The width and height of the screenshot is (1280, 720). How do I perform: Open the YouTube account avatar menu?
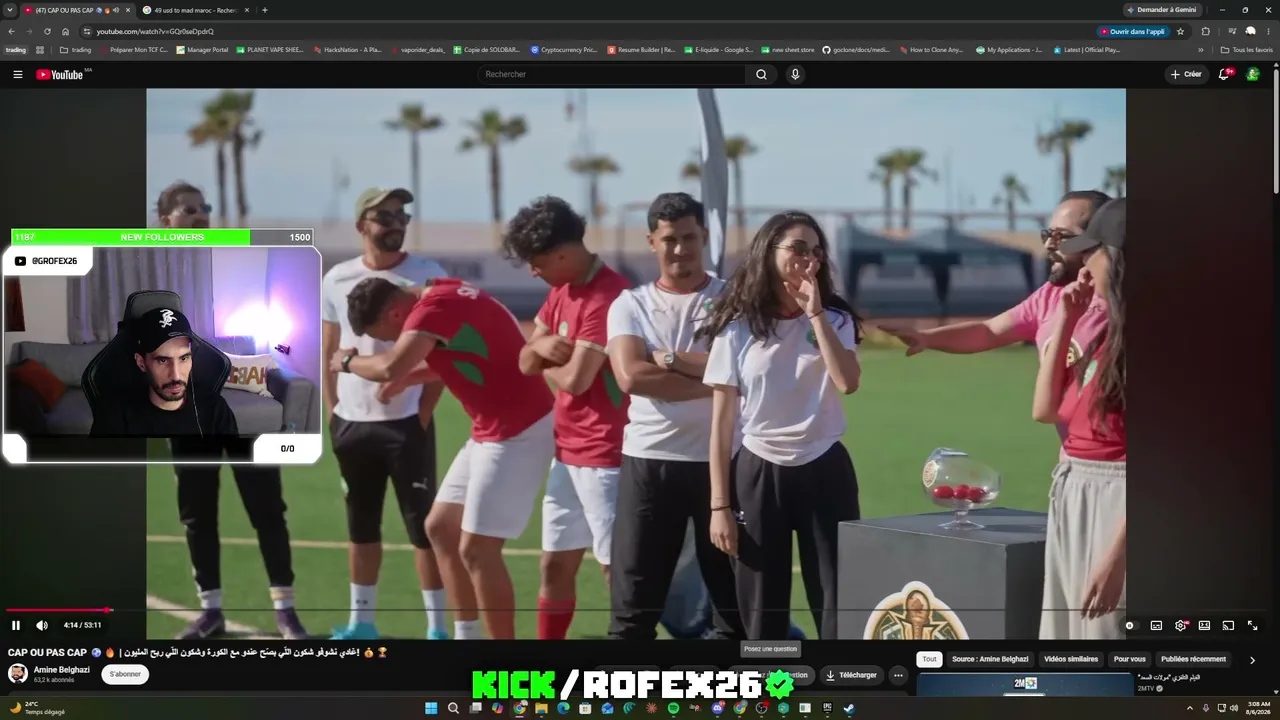point(1252,74)
